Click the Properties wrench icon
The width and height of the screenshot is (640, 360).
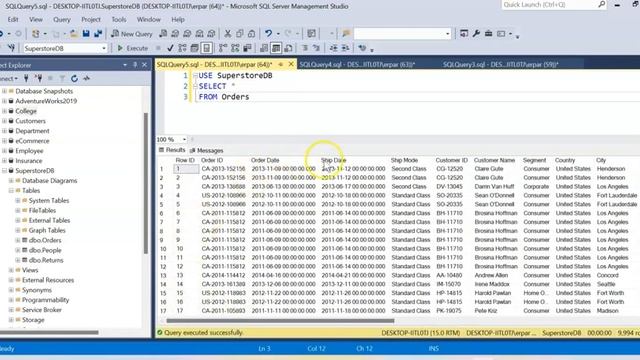tap(476, 33)
